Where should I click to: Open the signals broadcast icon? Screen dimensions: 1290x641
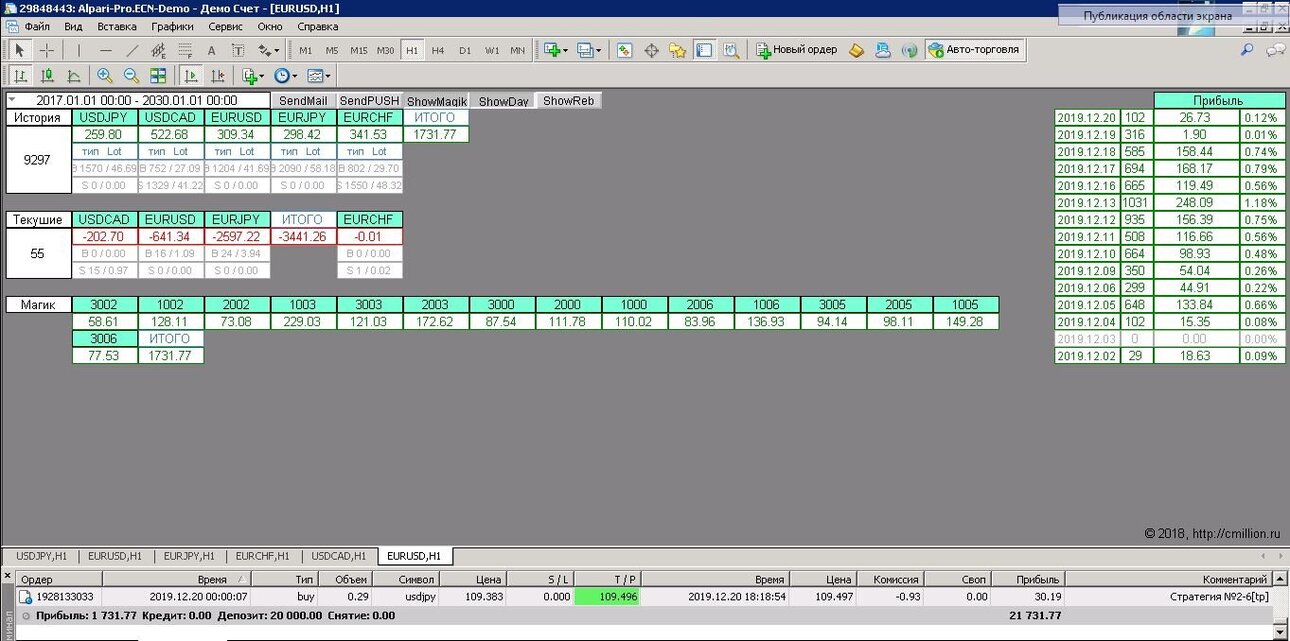point(909,50)
